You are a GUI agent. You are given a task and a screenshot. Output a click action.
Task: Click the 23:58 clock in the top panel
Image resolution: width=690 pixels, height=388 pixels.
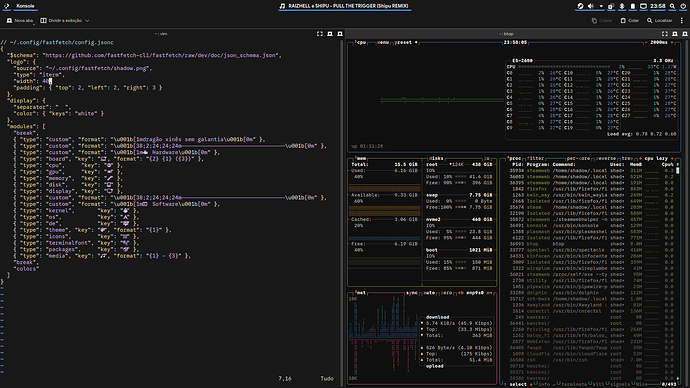pyautogui.click(x=657, y=6)
